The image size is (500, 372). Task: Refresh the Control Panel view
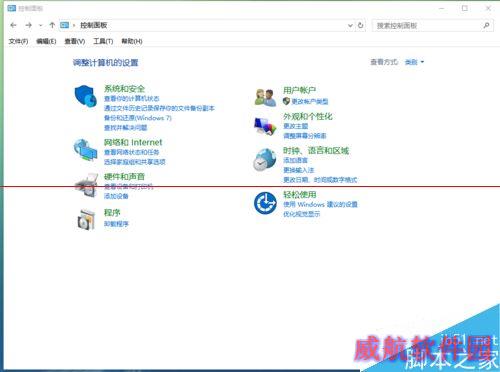360,25
